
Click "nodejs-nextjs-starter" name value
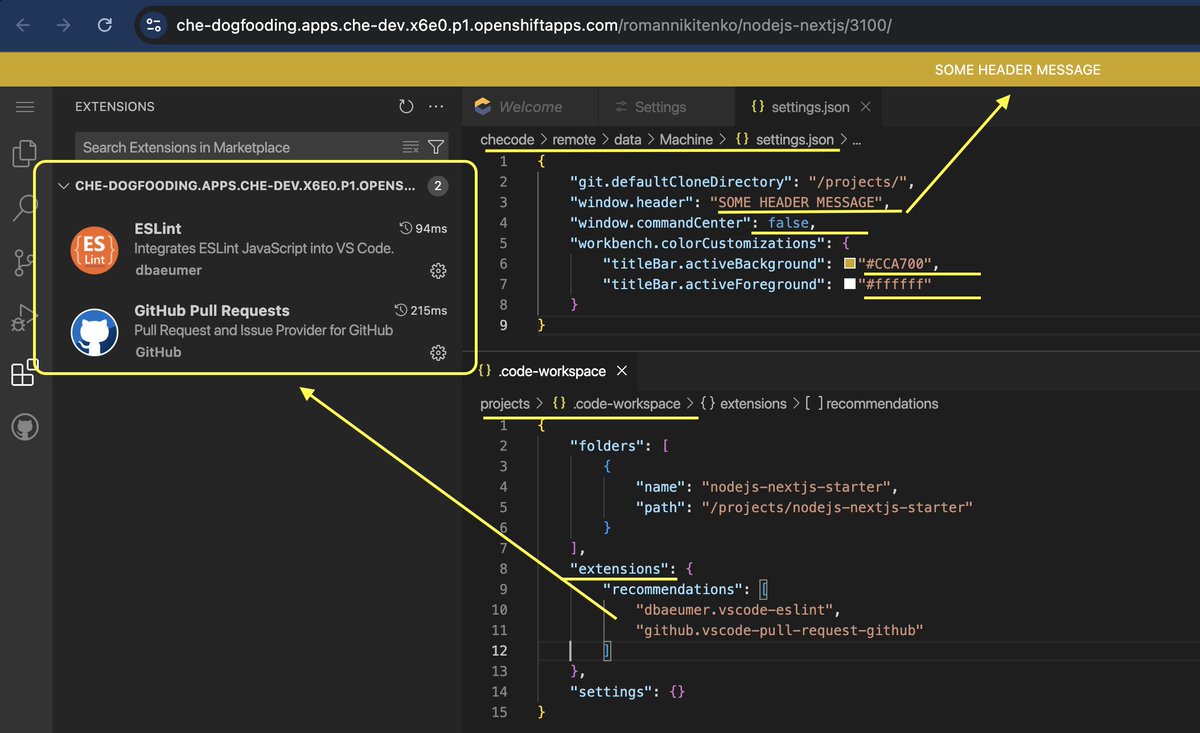point(797,487)
